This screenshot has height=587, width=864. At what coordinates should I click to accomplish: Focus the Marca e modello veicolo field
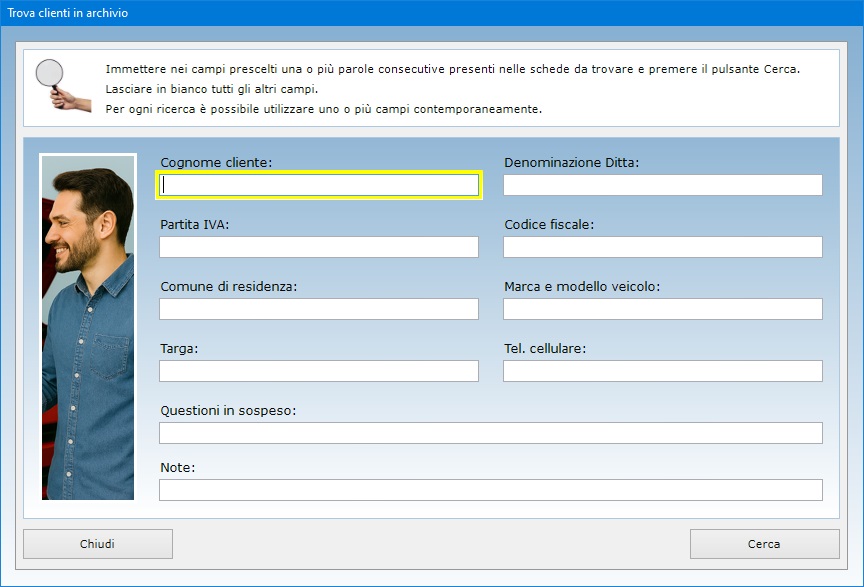[662, 309]
